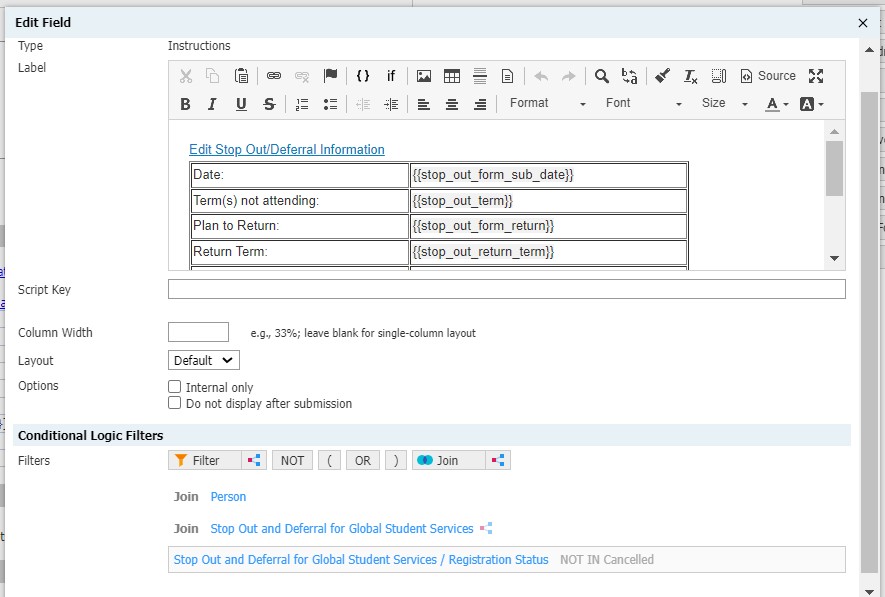Screen dimensions: 885x597
Task: Insert an image via toolbar icon
Action: click(424, 76)
